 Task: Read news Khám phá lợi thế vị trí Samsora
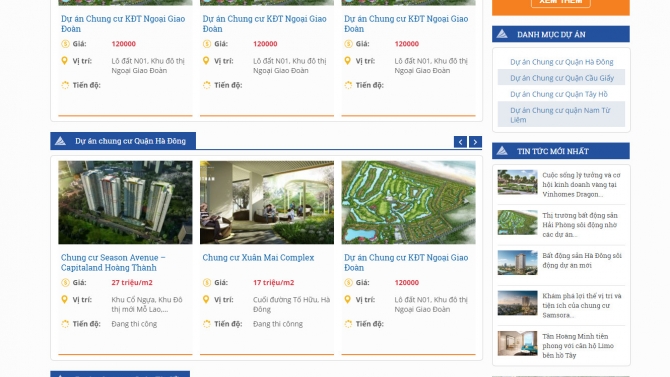582,305
